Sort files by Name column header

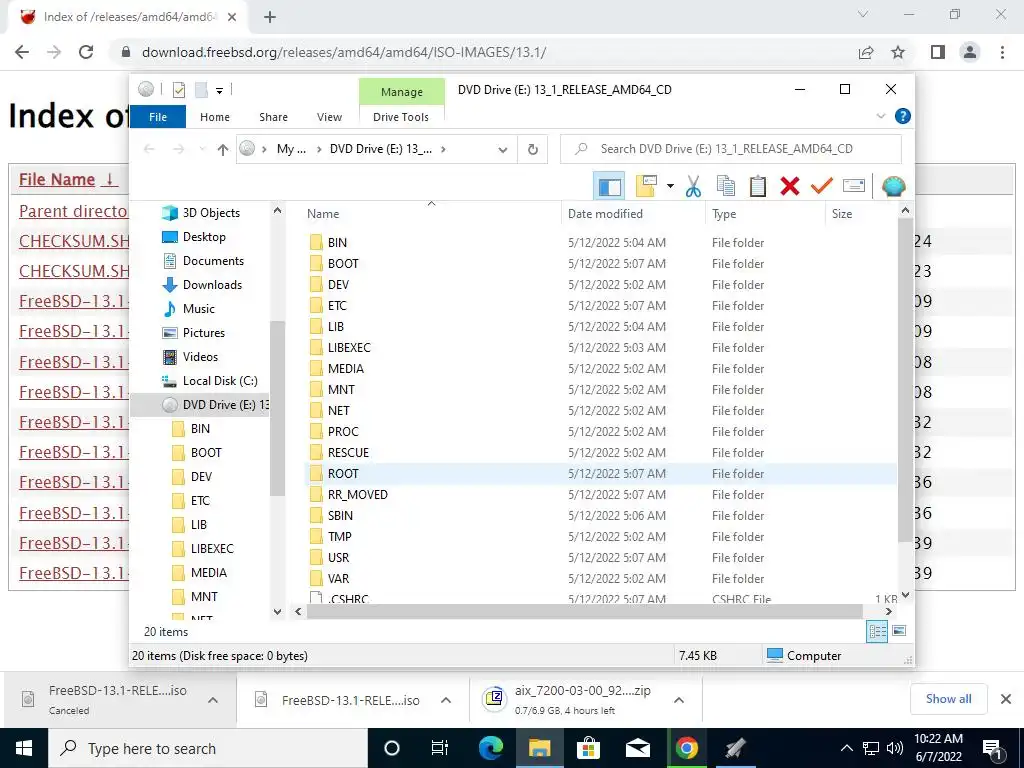[x=431, y=214]
